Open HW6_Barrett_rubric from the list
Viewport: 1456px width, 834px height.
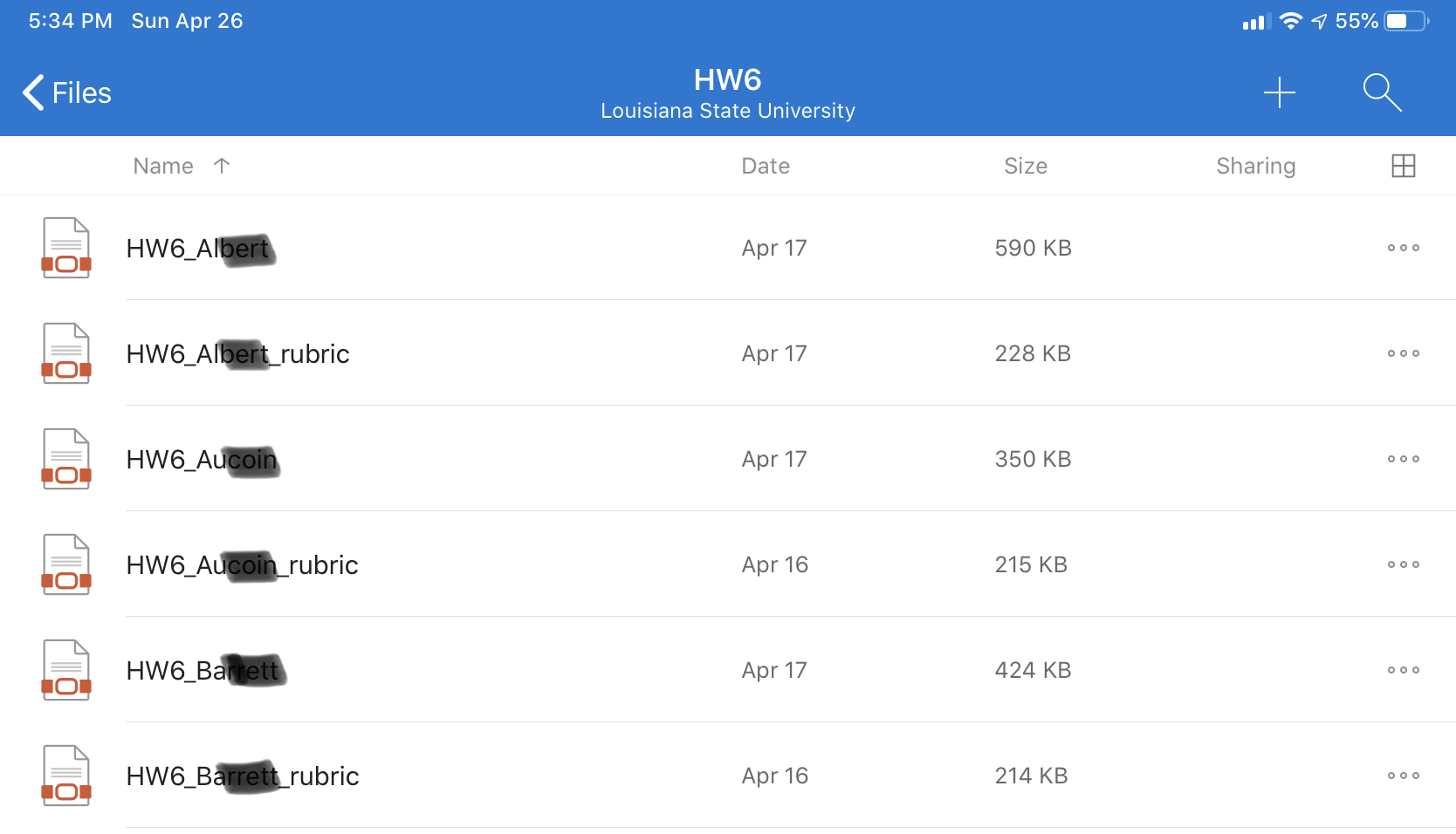click(x=728, y=776)
